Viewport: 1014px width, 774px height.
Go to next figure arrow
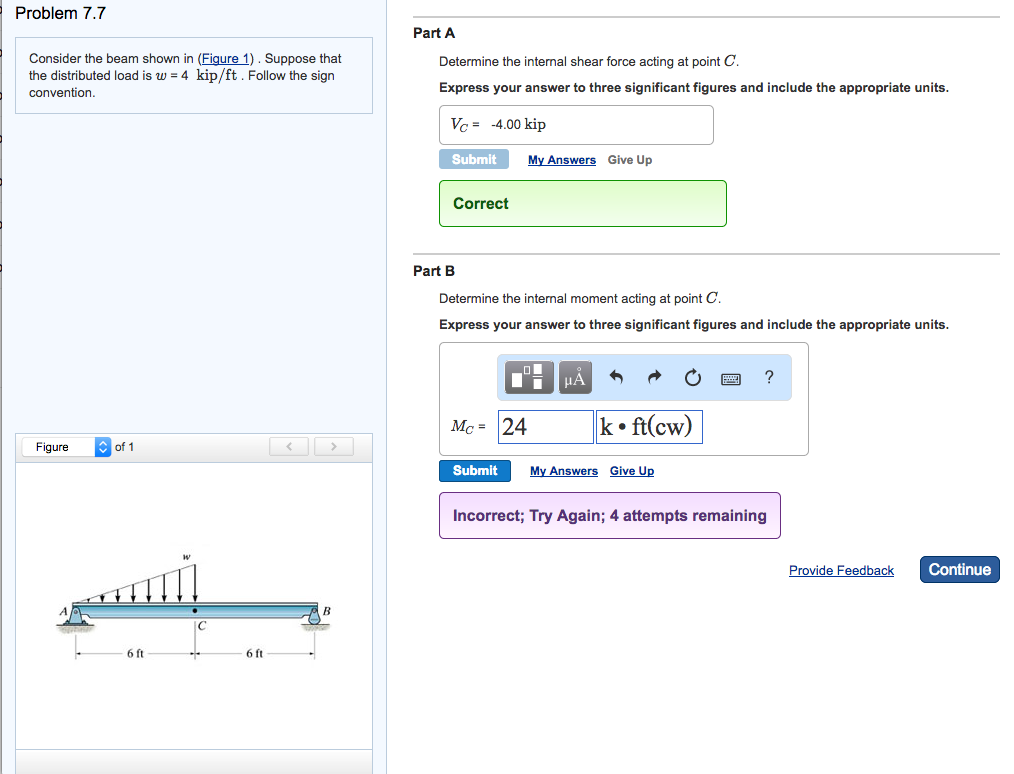pos(334,447)
